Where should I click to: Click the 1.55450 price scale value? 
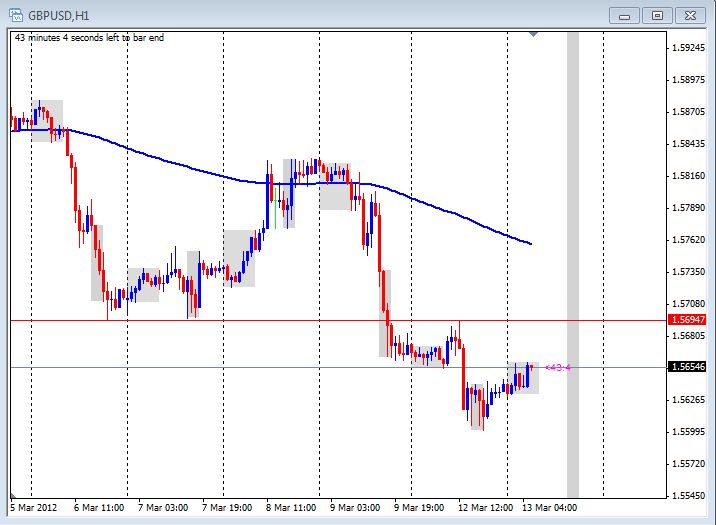coord(689,495)
